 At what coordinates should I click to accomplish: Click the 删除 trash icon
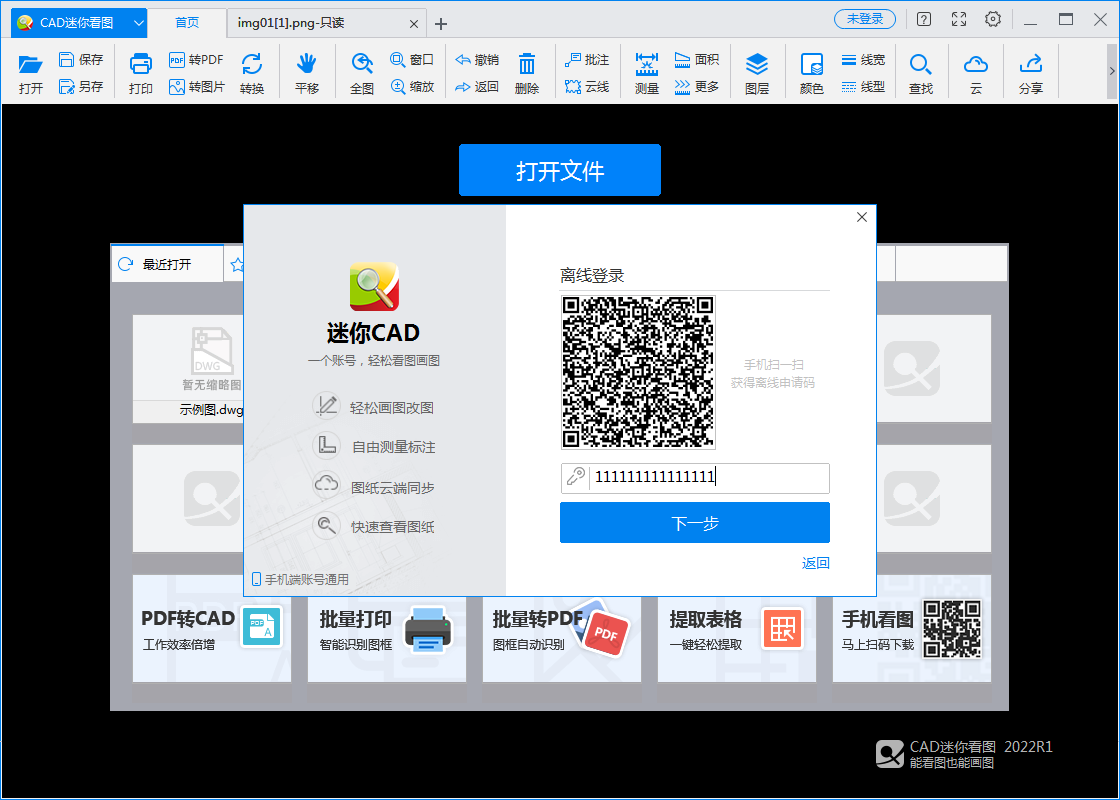pyautogui.click(x=526, y=73)
